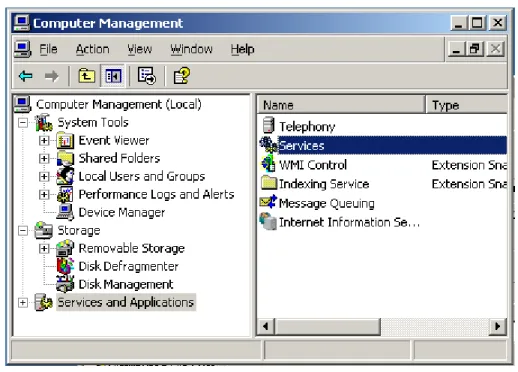Viewport: 518px width, 372px height.
Task: Collapse the System Tools node
Action: pyautogui.click(x=23, y=123)
